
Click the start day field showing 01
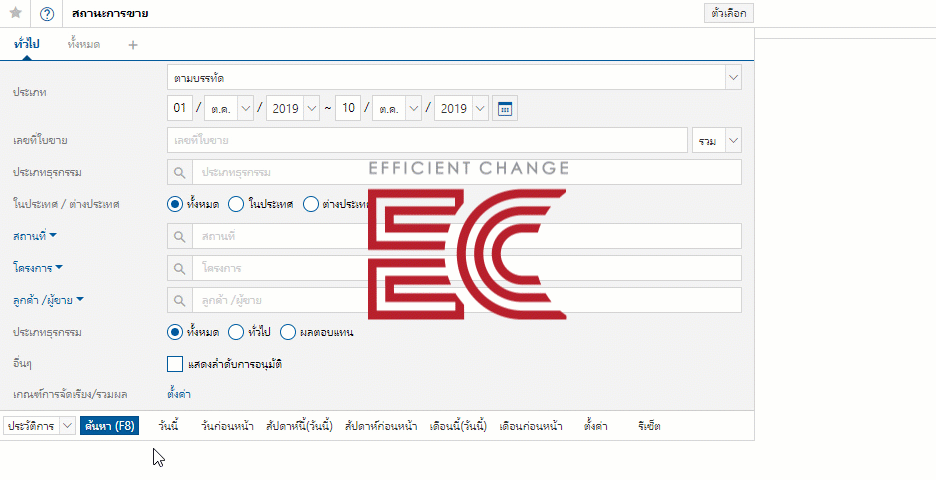pyautogui.click(x=180, y=108)
